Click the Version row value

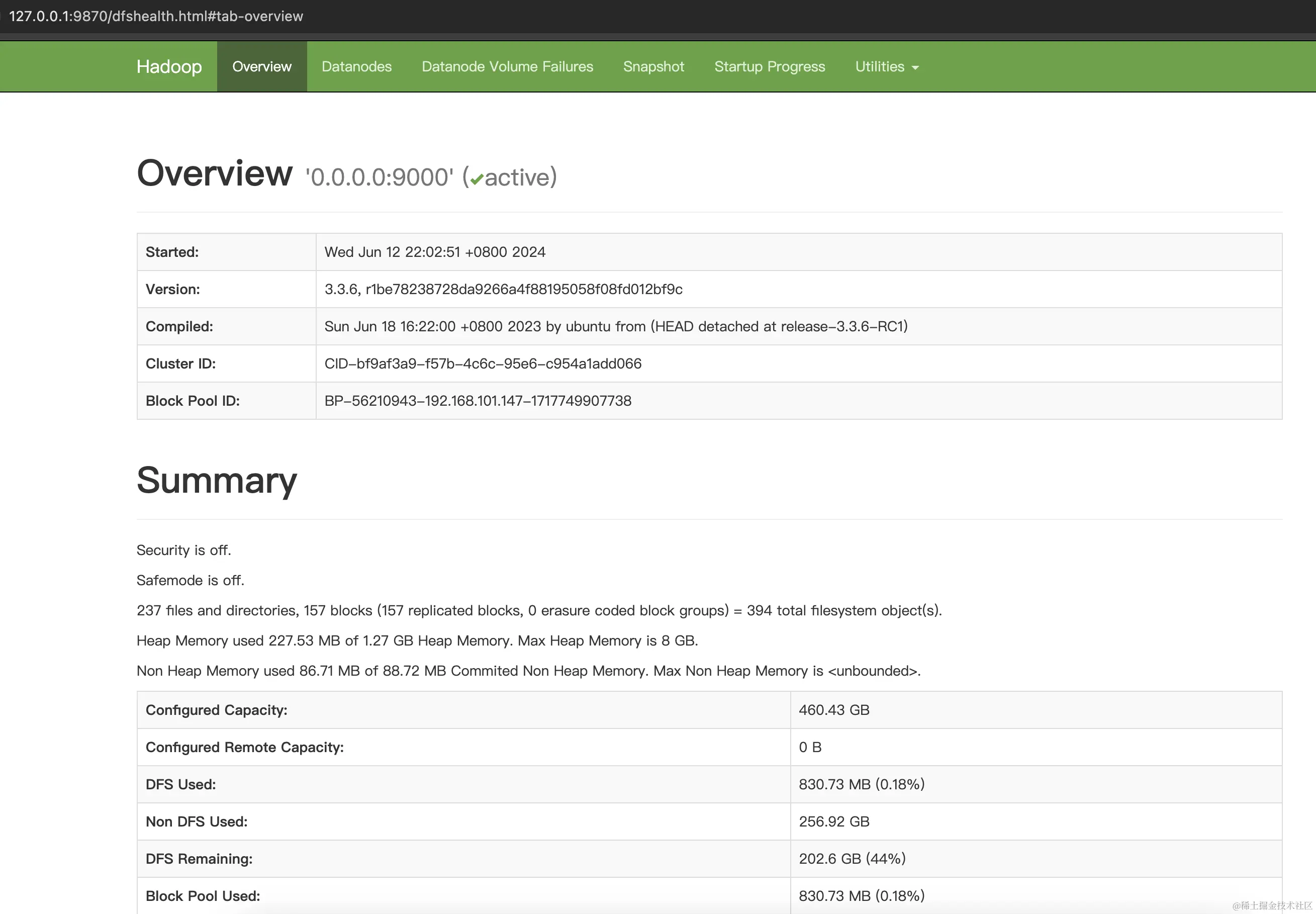(503, 289)
